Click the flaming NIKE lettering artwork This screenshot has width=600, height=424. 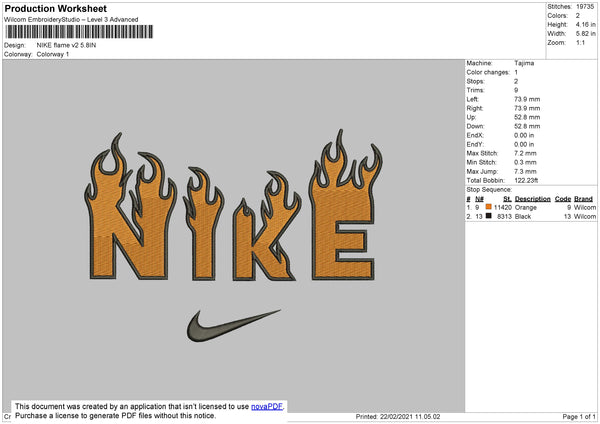tap(233, 207)
